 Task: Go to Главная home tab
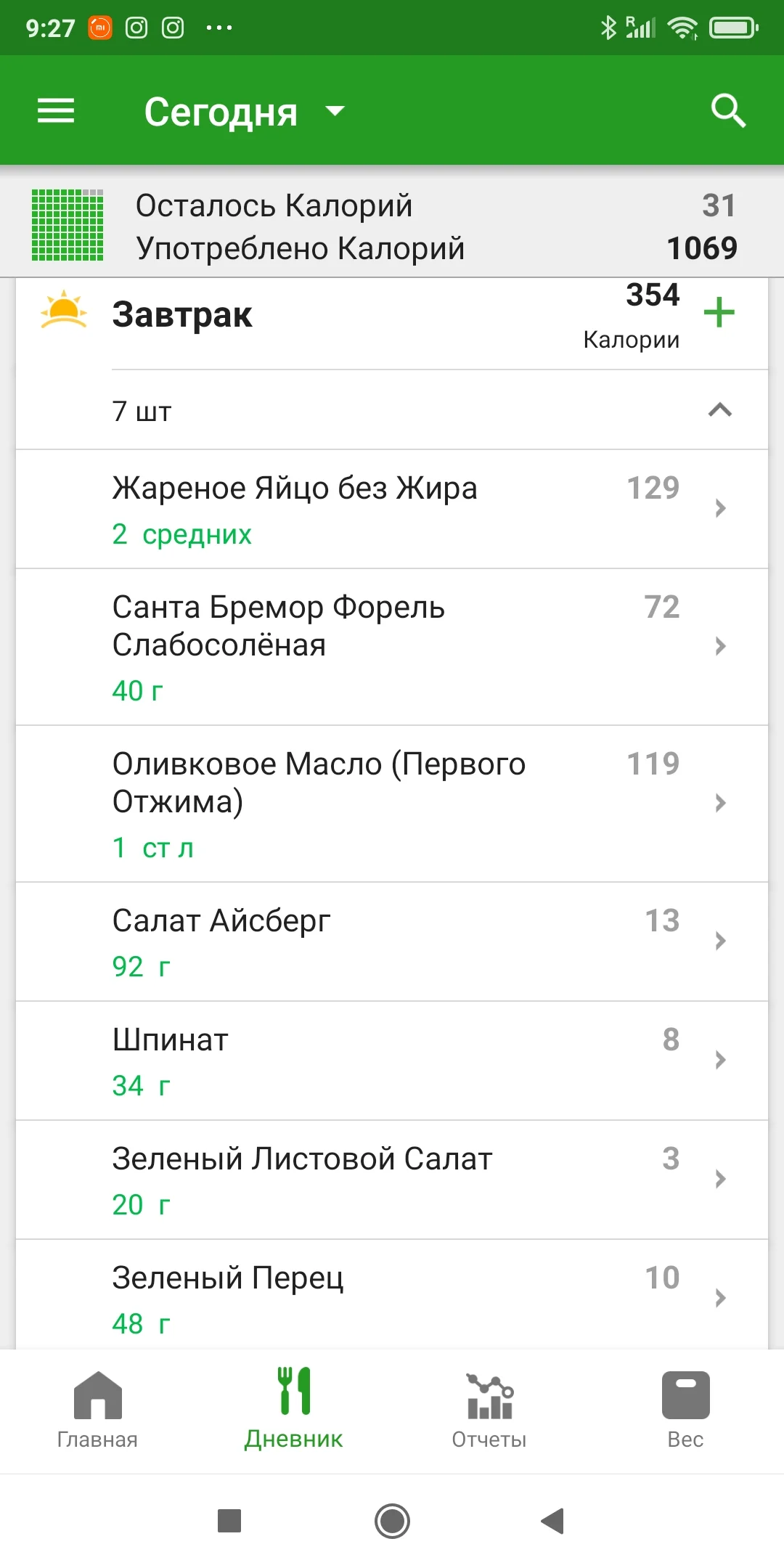pyautogui.click(x=97, y=1410)
